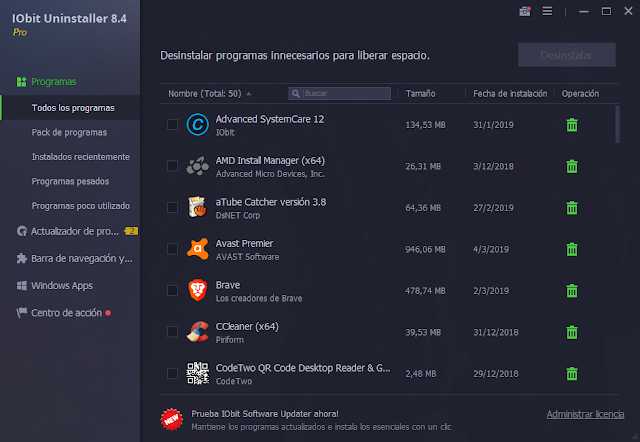Click AMD publisher Advanced Micro Devices text
Viewport: 640px width, 442px height.
270,174
